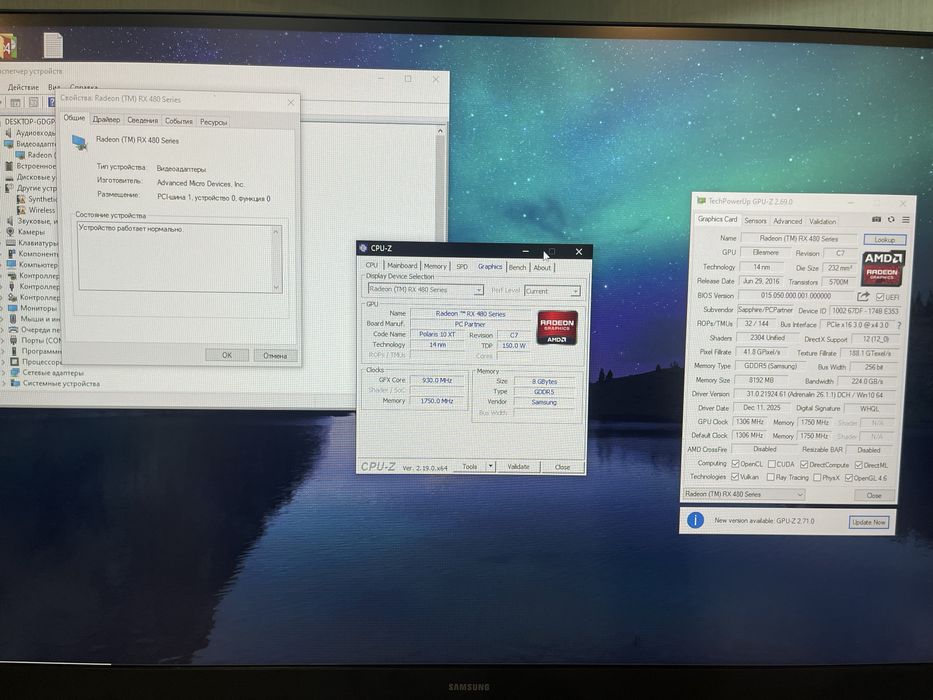Image resolution: width=933 pixels, height=700 pixels.
Task: Click the Tools button in CPU-Z
Action: [469, 467]
